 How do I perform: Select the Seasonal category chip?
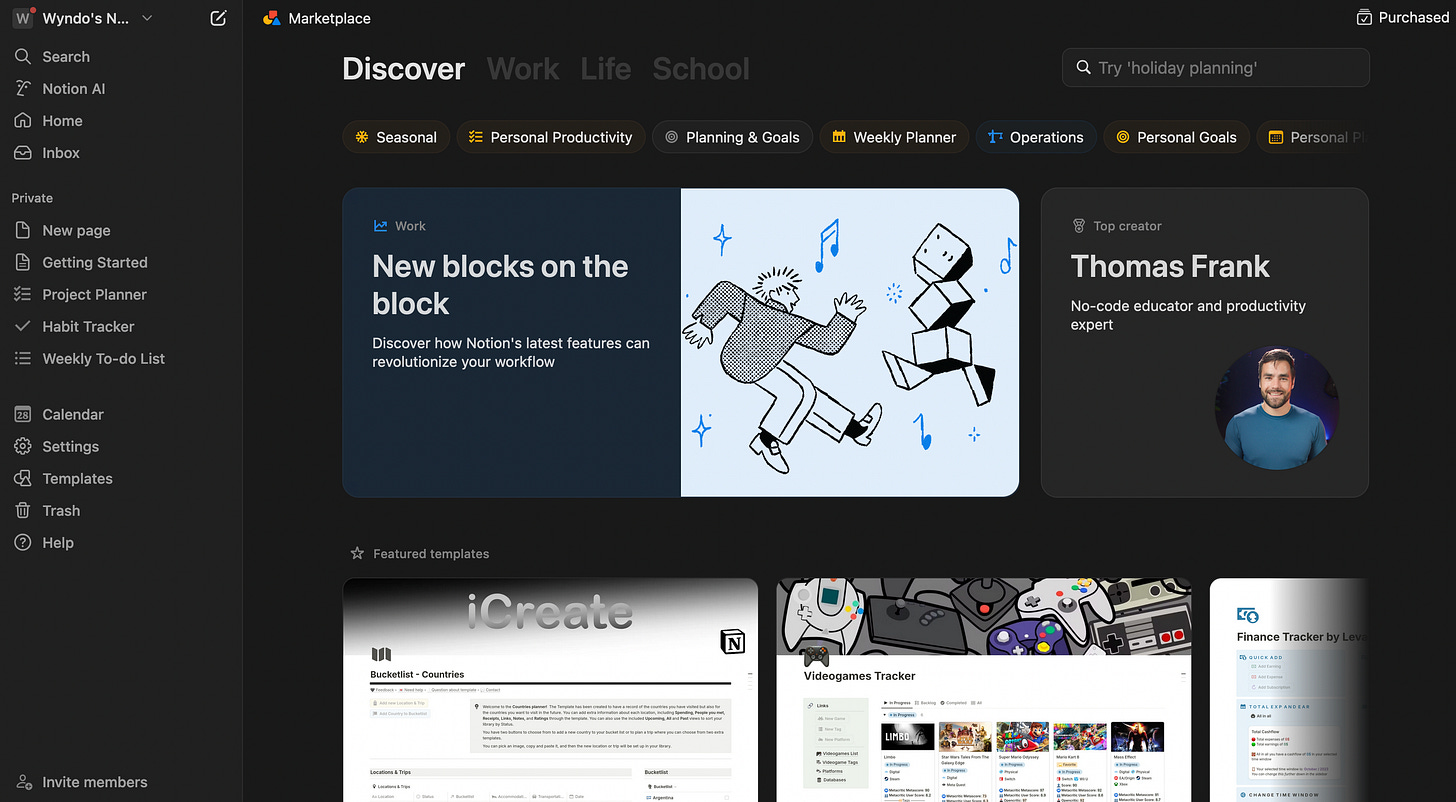[396, 137]
